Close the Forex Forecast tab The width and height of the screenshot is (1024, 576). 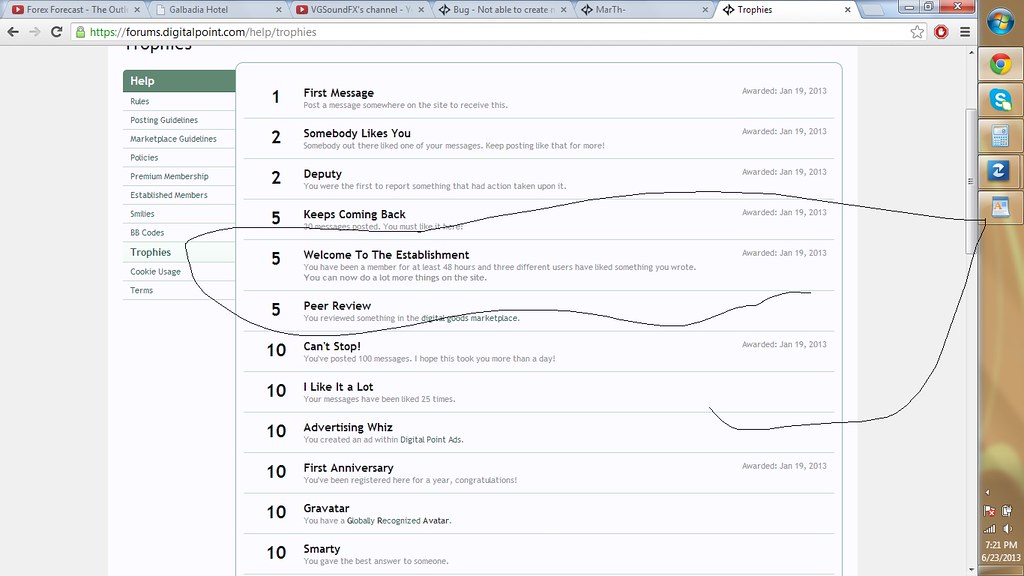point(136,10)
